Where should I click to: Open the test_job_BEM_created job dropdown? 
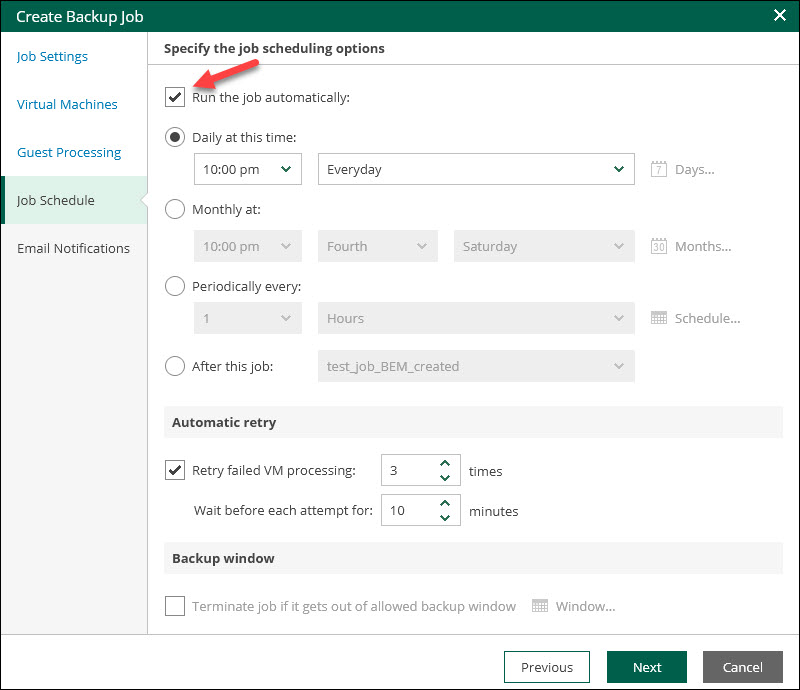[476, 366]
